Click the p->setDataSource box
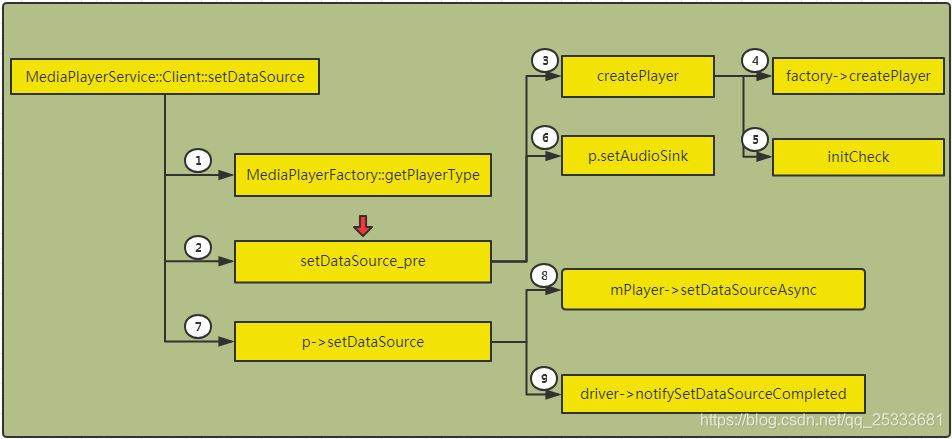 point(362,342)
